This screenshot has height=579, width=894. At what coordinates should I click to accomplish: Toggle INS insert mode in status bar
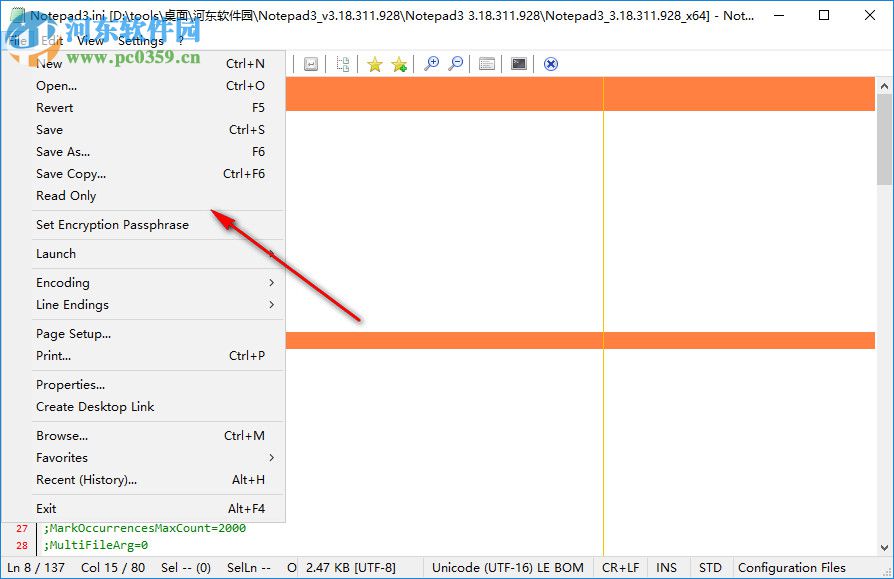click(x=666, y=568)
